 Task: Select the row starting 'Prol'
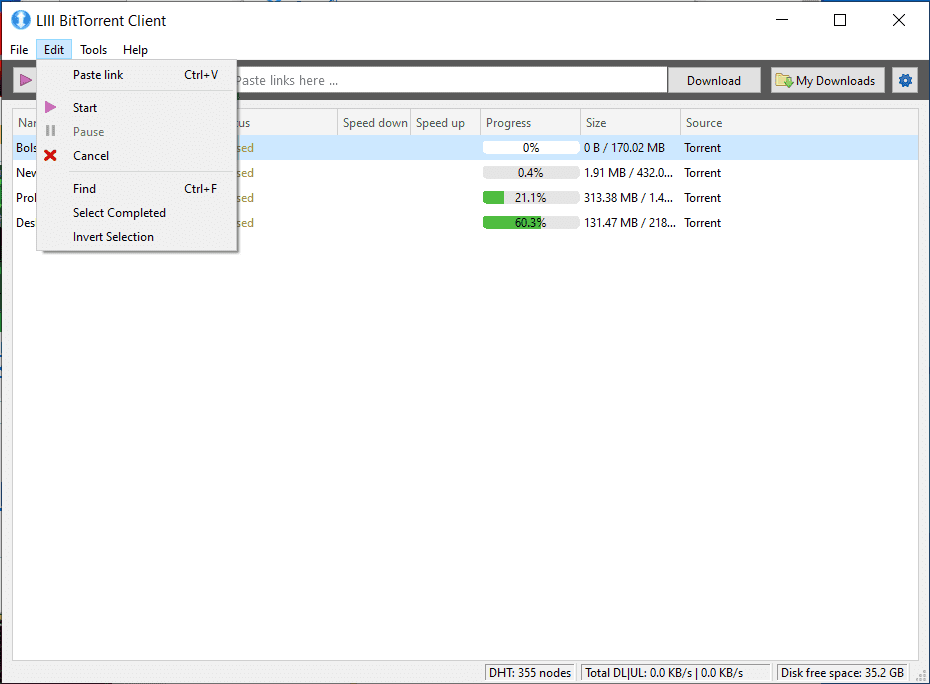466,198
